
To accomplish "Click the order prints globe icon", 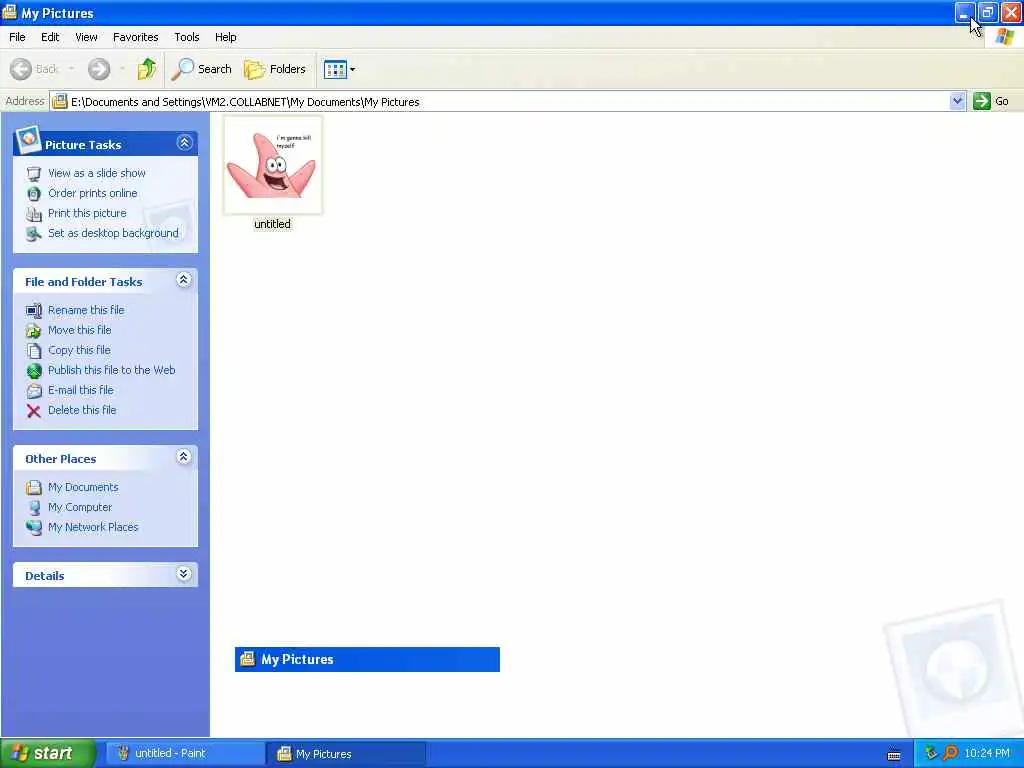I will 34,194.
